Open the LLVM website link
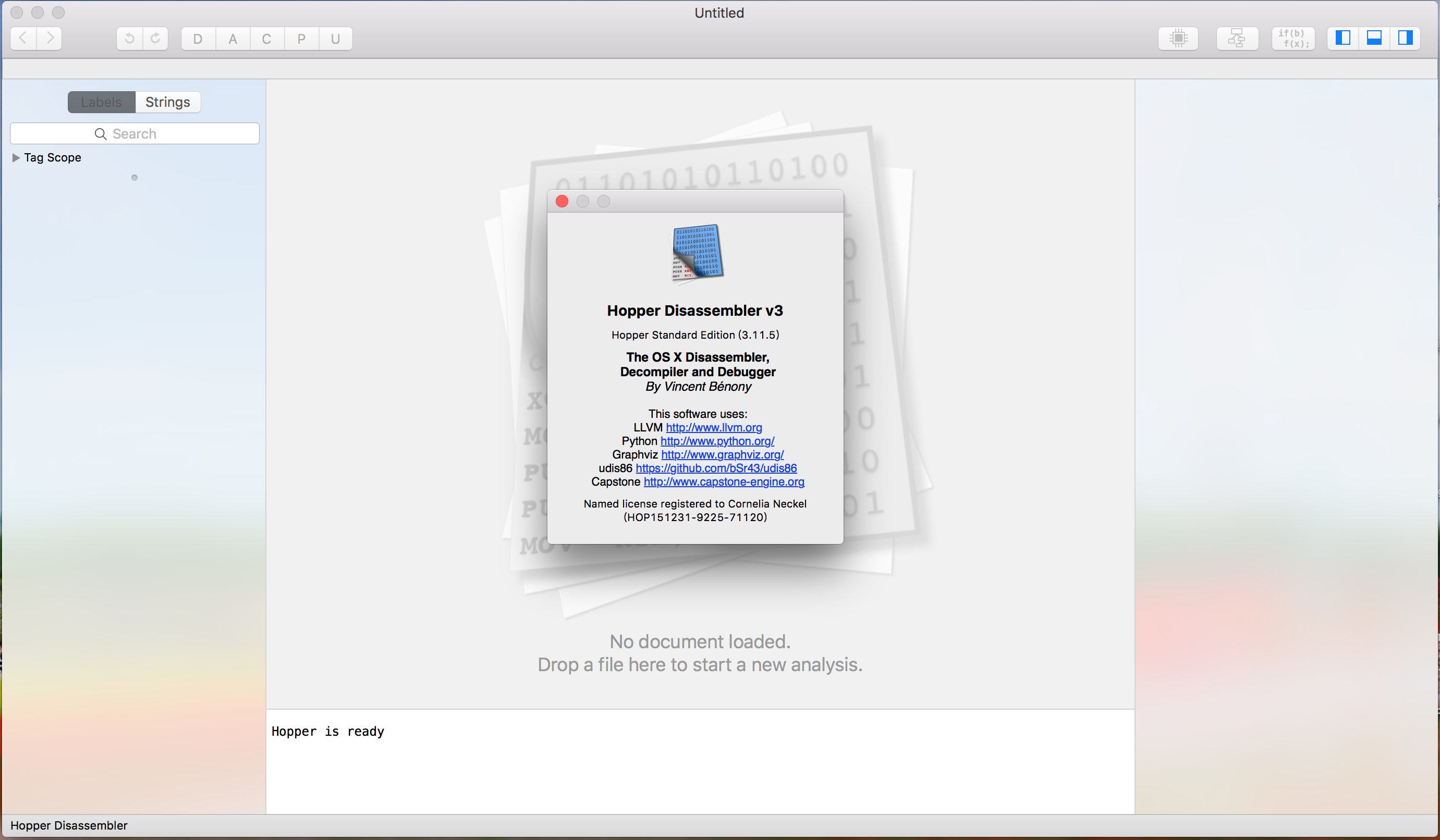The width and height of the screenshot is (1440, 840). tap(714, 428)
